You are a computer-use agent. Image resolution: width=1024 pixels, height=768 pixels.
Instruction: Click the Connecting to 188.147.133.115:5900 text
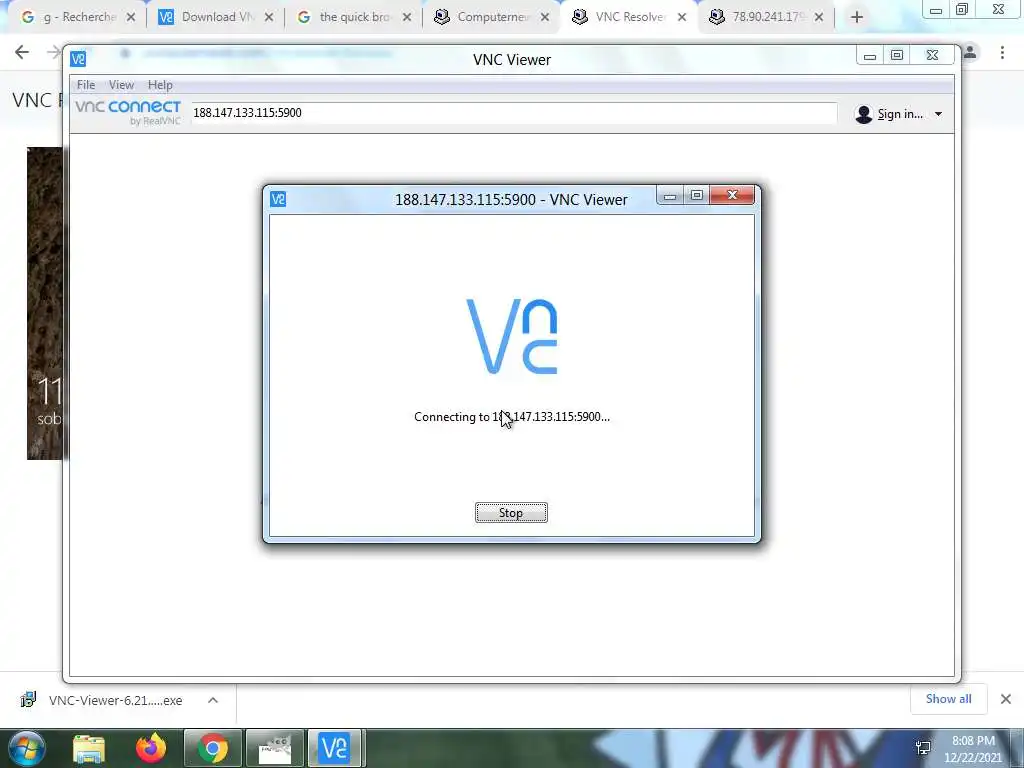(x=512, y=417)
